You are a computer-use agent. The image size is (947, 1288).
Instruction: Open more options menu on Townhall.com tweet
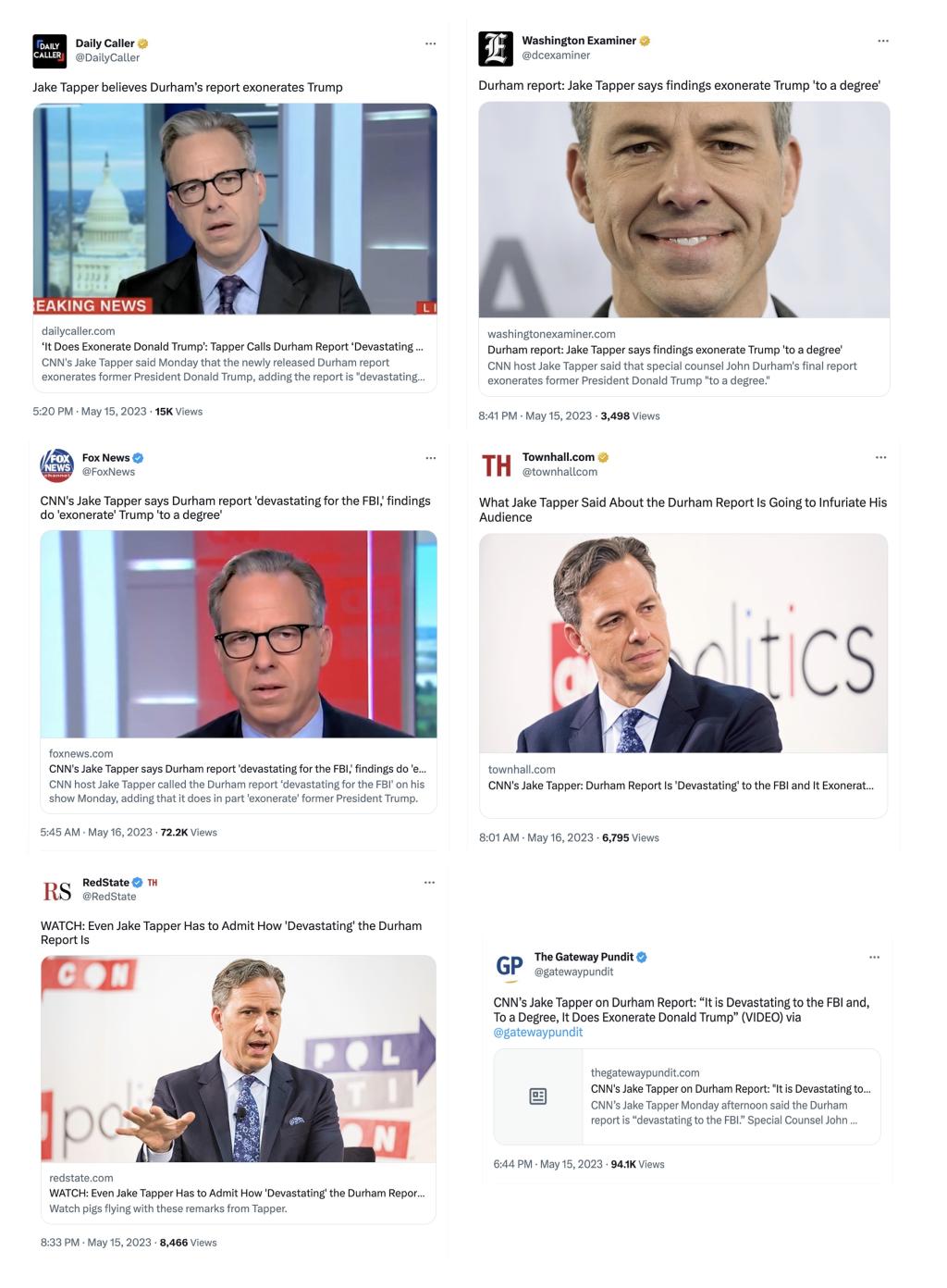[880, 457]
